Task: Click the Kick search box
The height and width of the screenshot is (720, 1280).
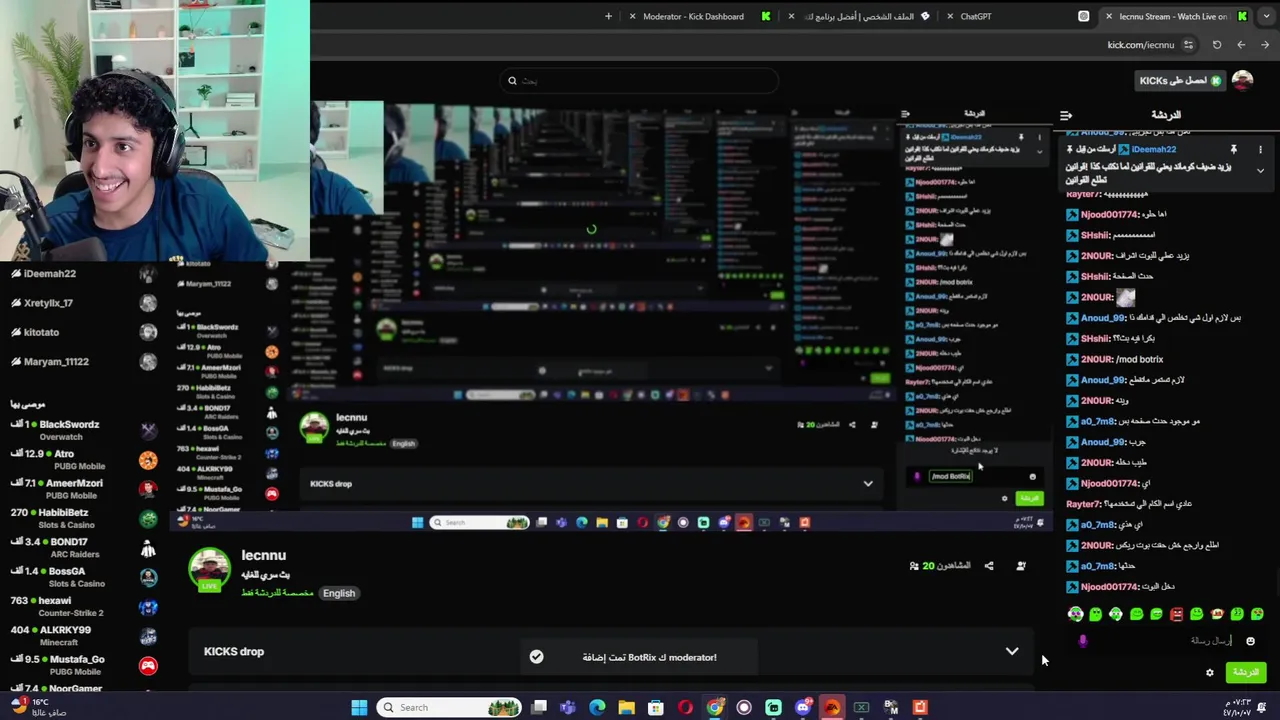Action: (640, 81)
